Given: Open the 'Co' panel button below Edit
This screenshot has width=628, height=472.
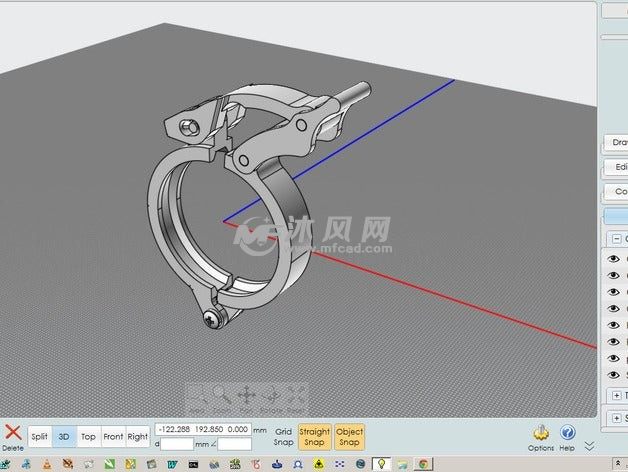Looking at the screenshot, I should pos(616,192).
